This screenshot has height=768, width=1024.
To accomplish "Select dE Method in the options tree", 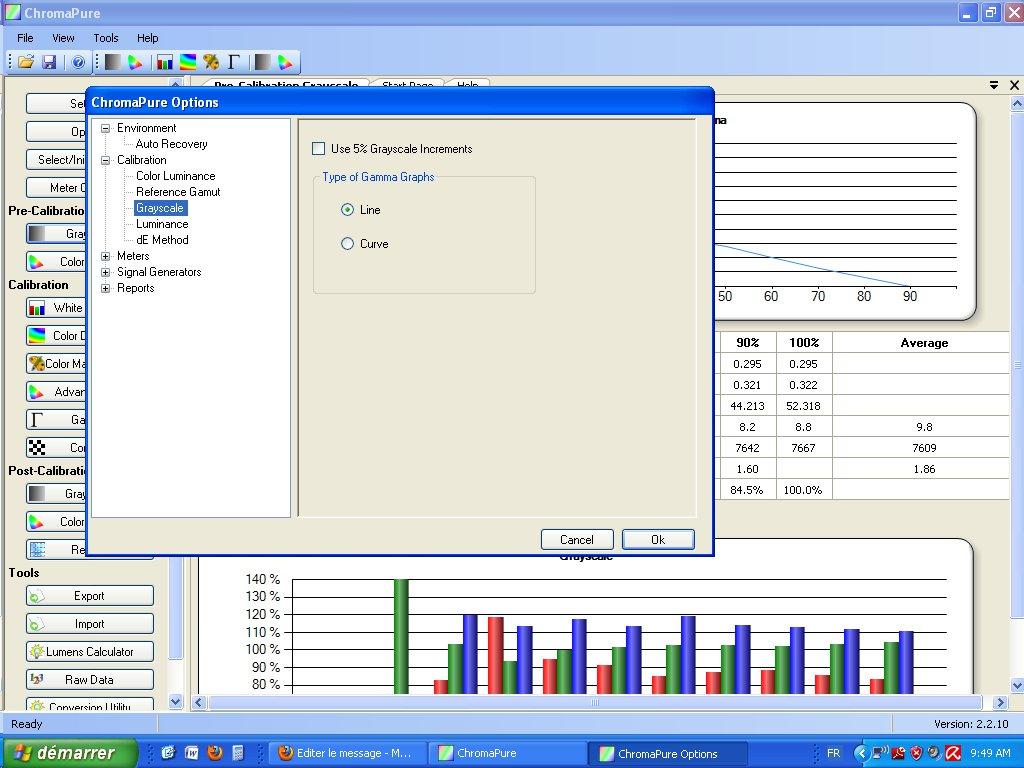I will (162, 240).
